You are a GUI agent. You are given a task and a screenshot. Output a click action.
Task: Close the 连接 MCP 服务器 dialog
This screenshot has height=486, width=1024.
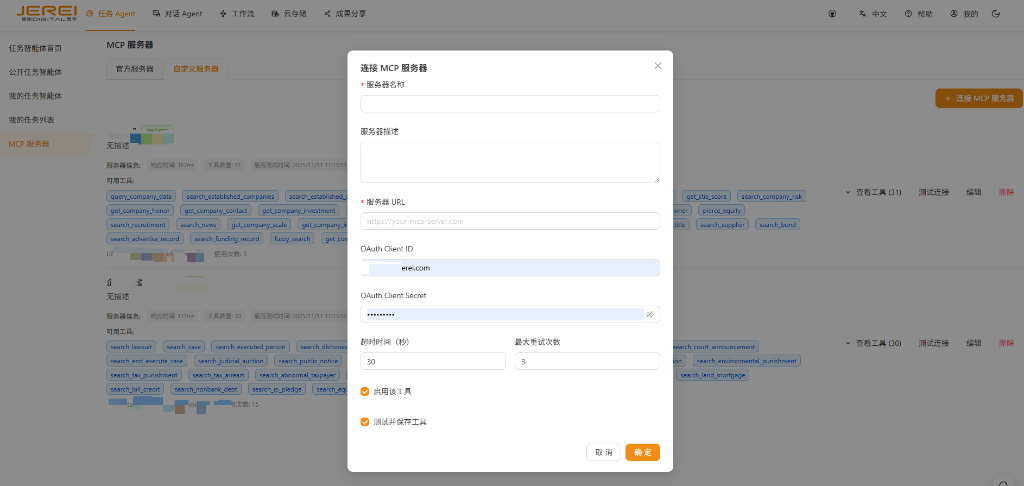(x=657, y=66)
